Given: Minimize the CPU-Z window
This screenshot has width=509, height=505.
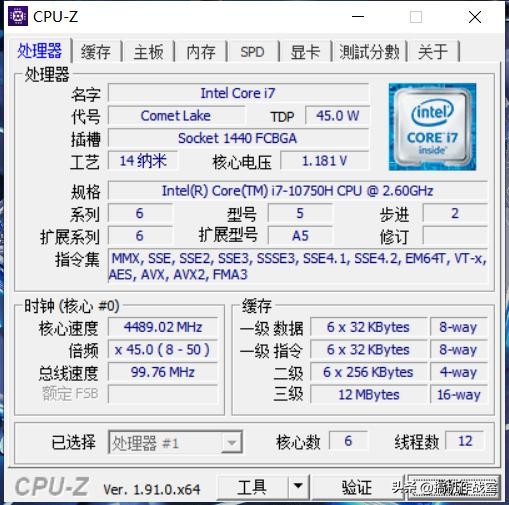Looking at the screenshot, I should click(x=358, y=16).
